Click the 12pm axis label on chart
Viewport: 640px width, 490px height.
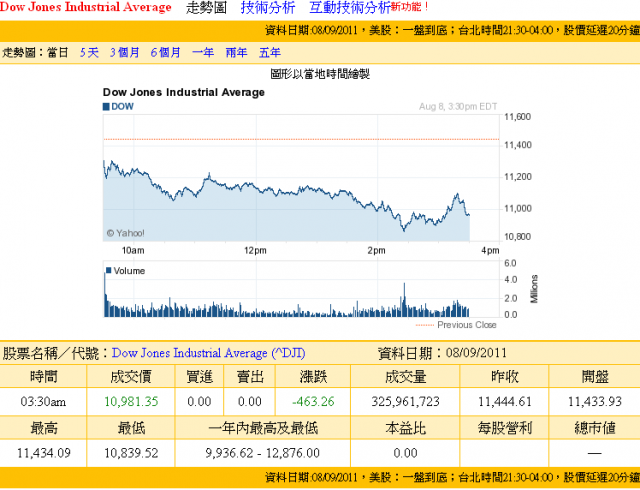pyautogui.click(x=256, y=251)
